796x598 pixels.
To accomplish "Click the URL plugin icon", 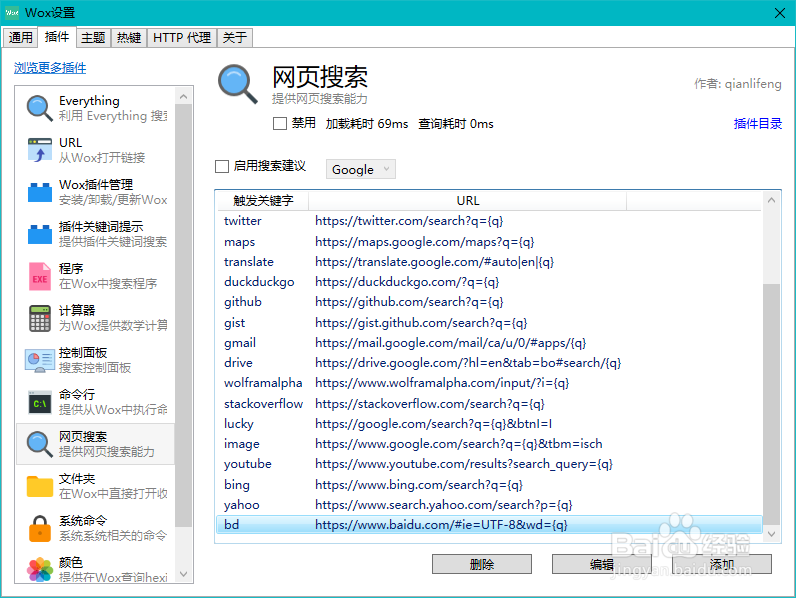I will click(40, 150).
